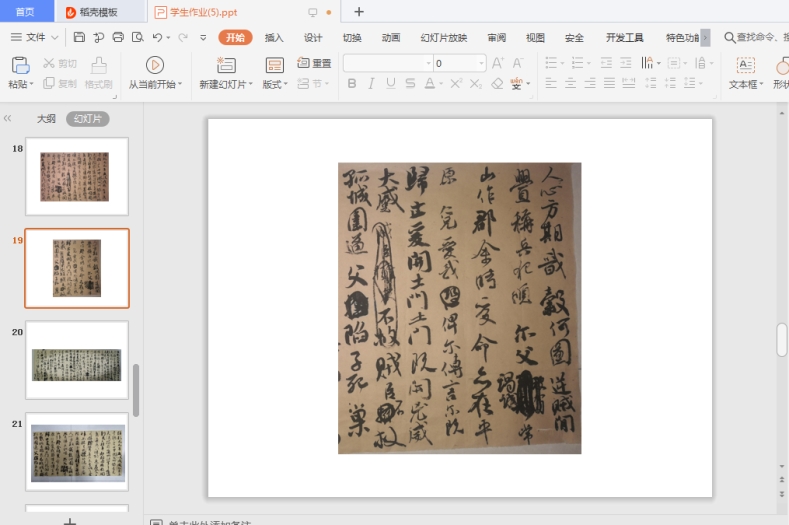This screenshot has height=525, width=789.
Task: Open the font size dropdown
Action: pyautogui.click(x=481, y=63)
